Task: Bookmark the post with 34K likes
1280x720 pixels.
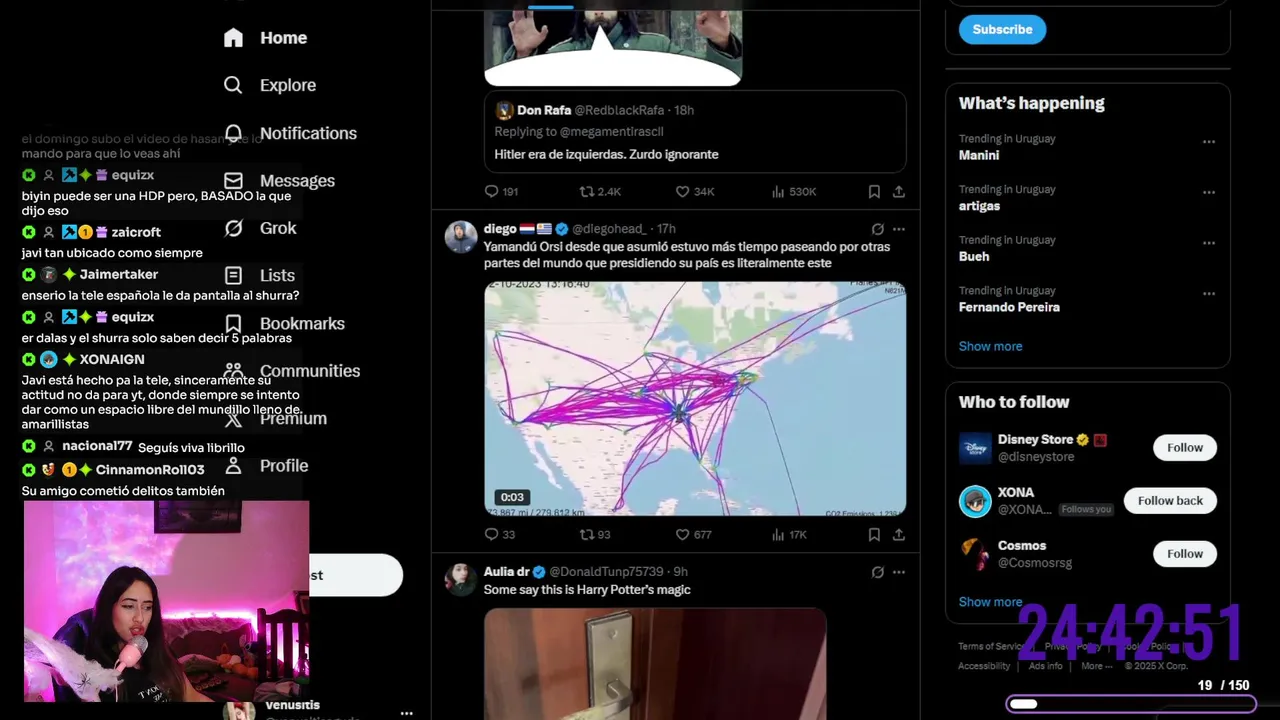Action: click(x=874, y=191)
